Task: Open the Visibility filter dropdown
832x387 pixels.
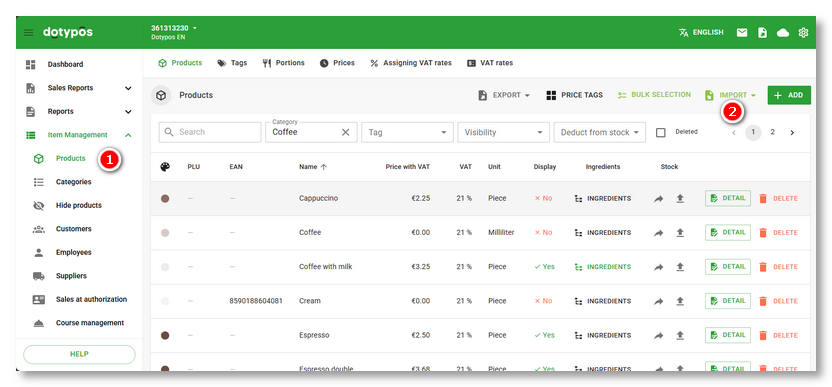Action: coord(504,132)
